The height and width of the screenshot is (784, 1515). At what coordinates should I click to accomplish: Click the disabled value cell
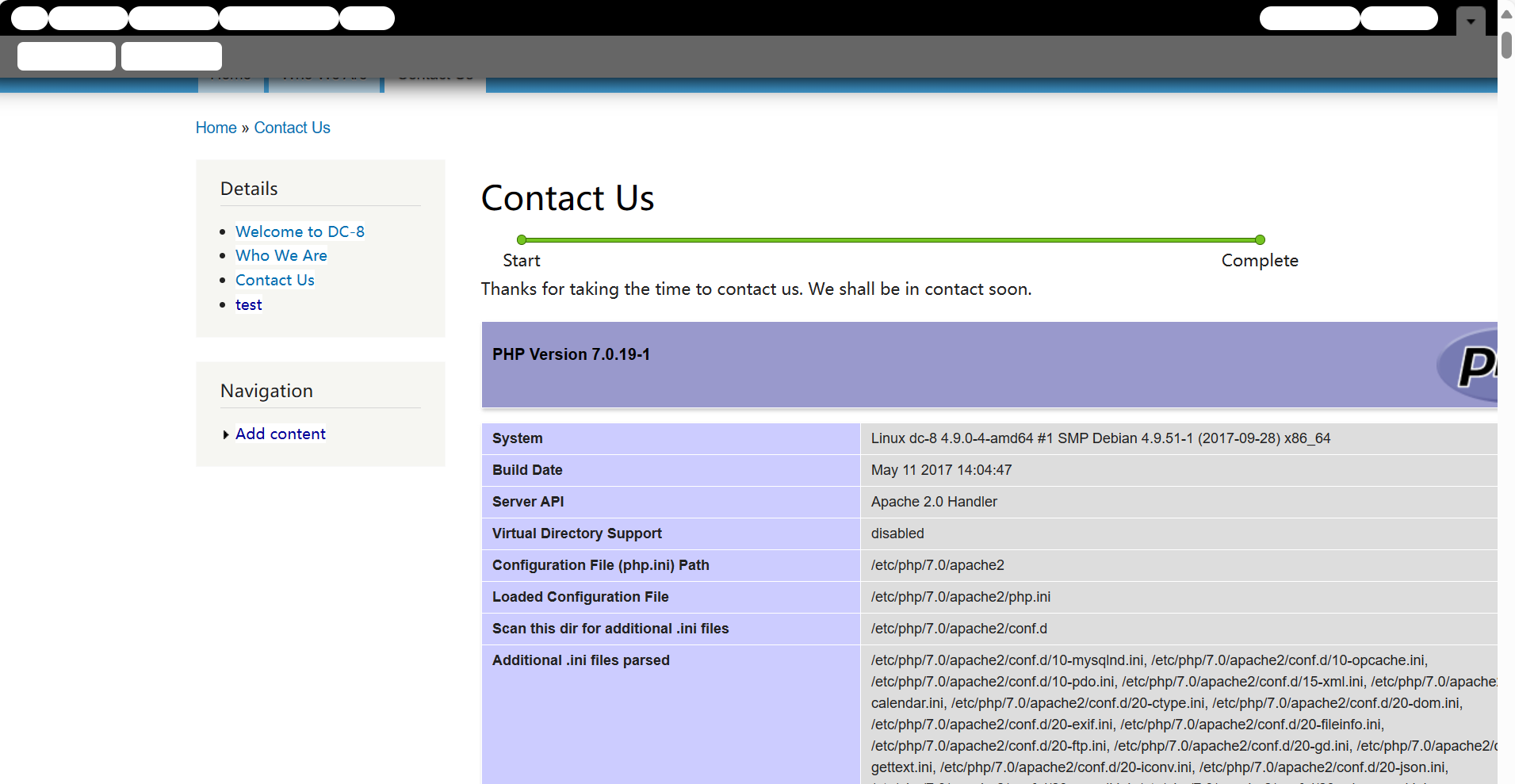pyautogui.click(x=897, y=534)
